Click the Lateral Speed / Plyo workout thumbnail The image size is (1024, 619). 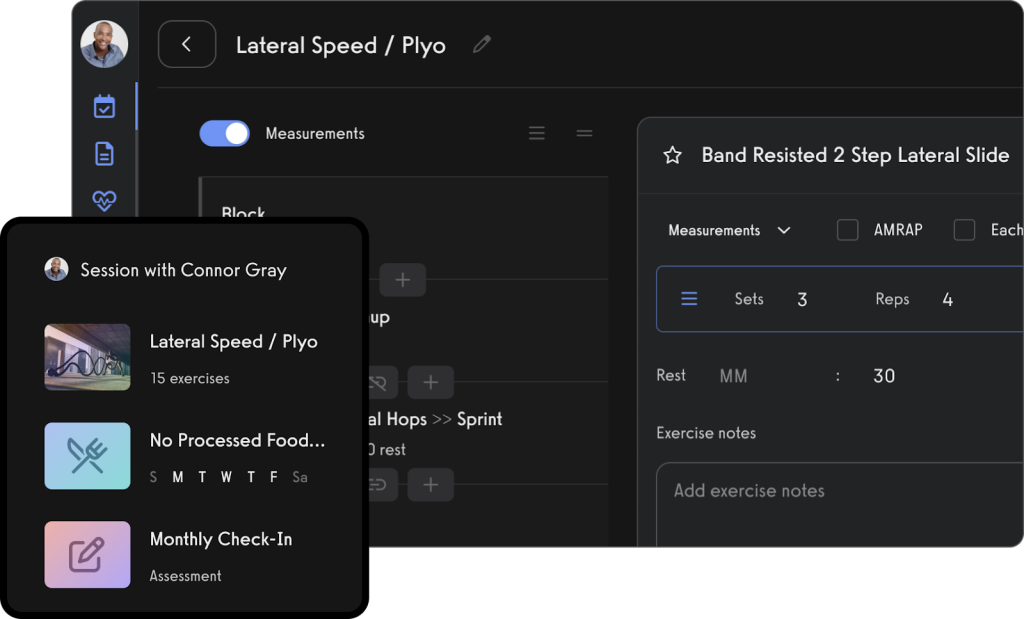[x=88, y=357]
